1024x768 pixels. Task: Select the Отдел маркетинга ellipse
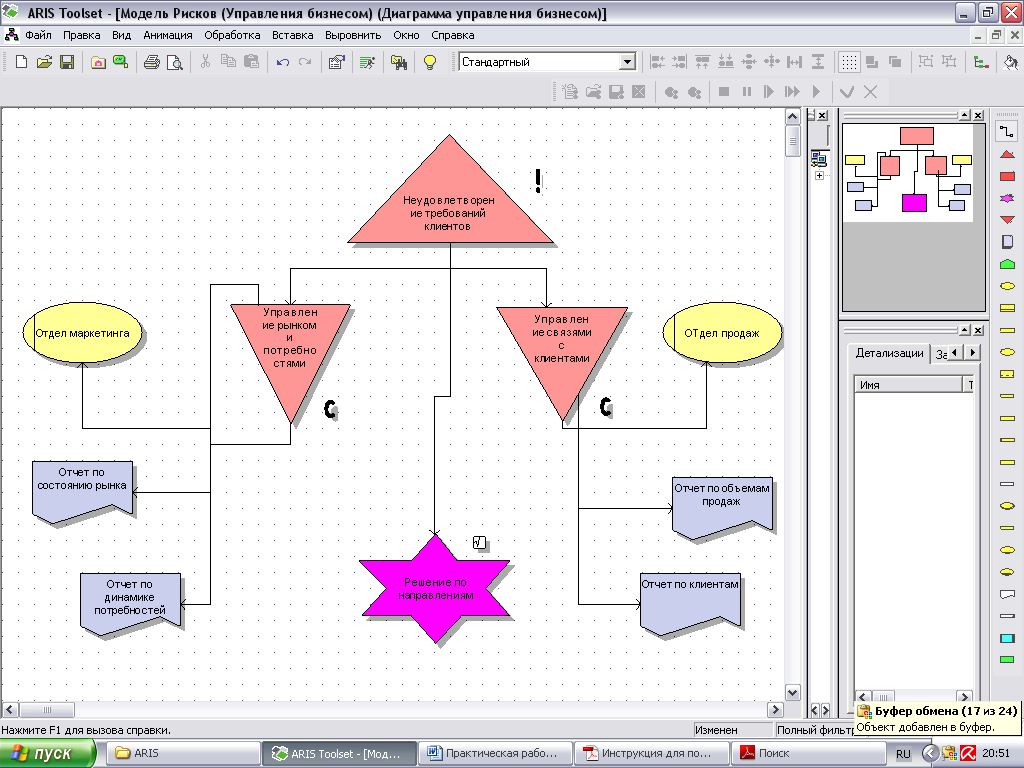coord(82,333)
